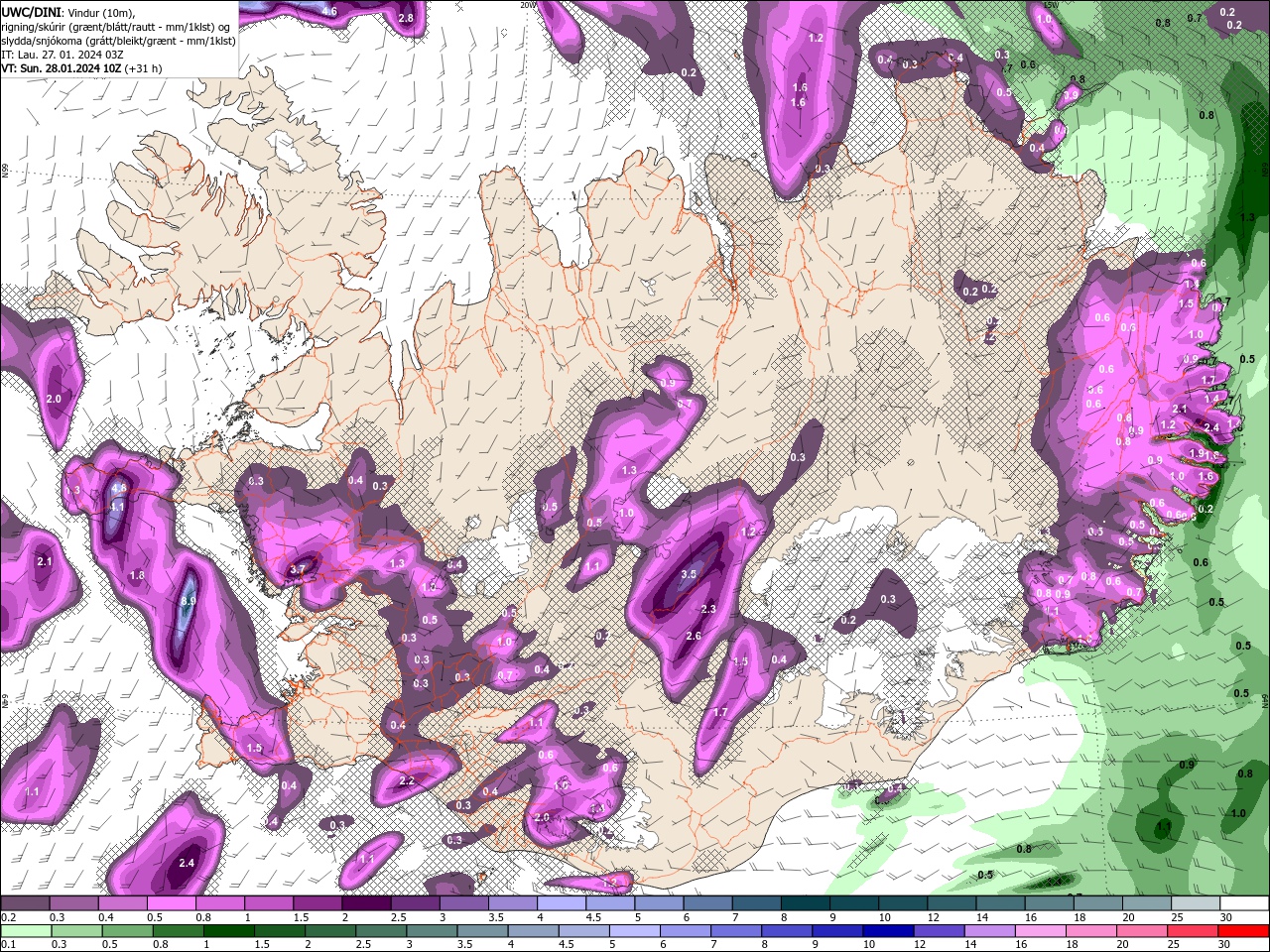Click the '0.1' label on the bottom rain scale

pos(9,944)
